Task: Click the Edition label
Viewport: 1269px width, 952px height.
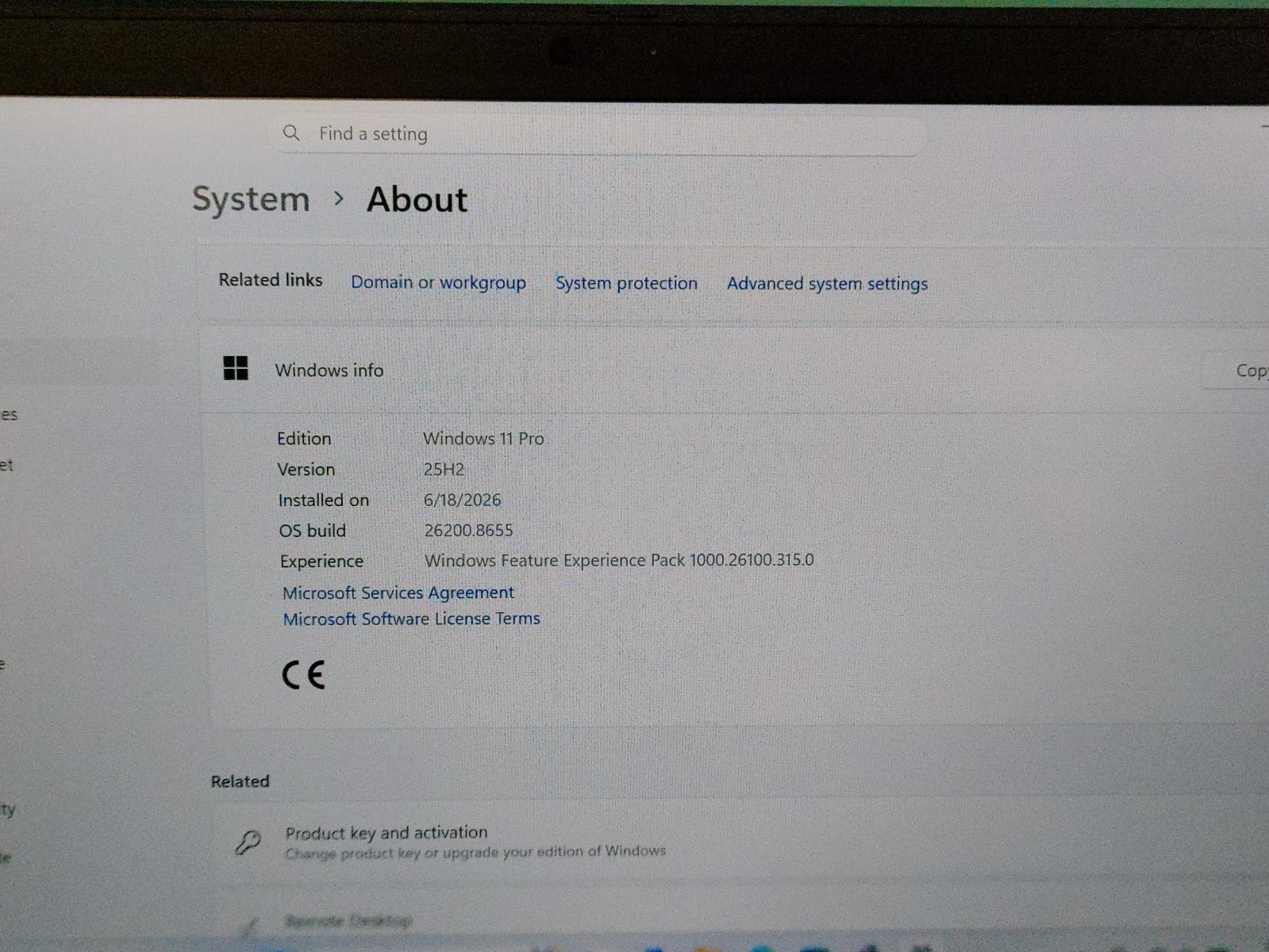Action: [304, 439]
